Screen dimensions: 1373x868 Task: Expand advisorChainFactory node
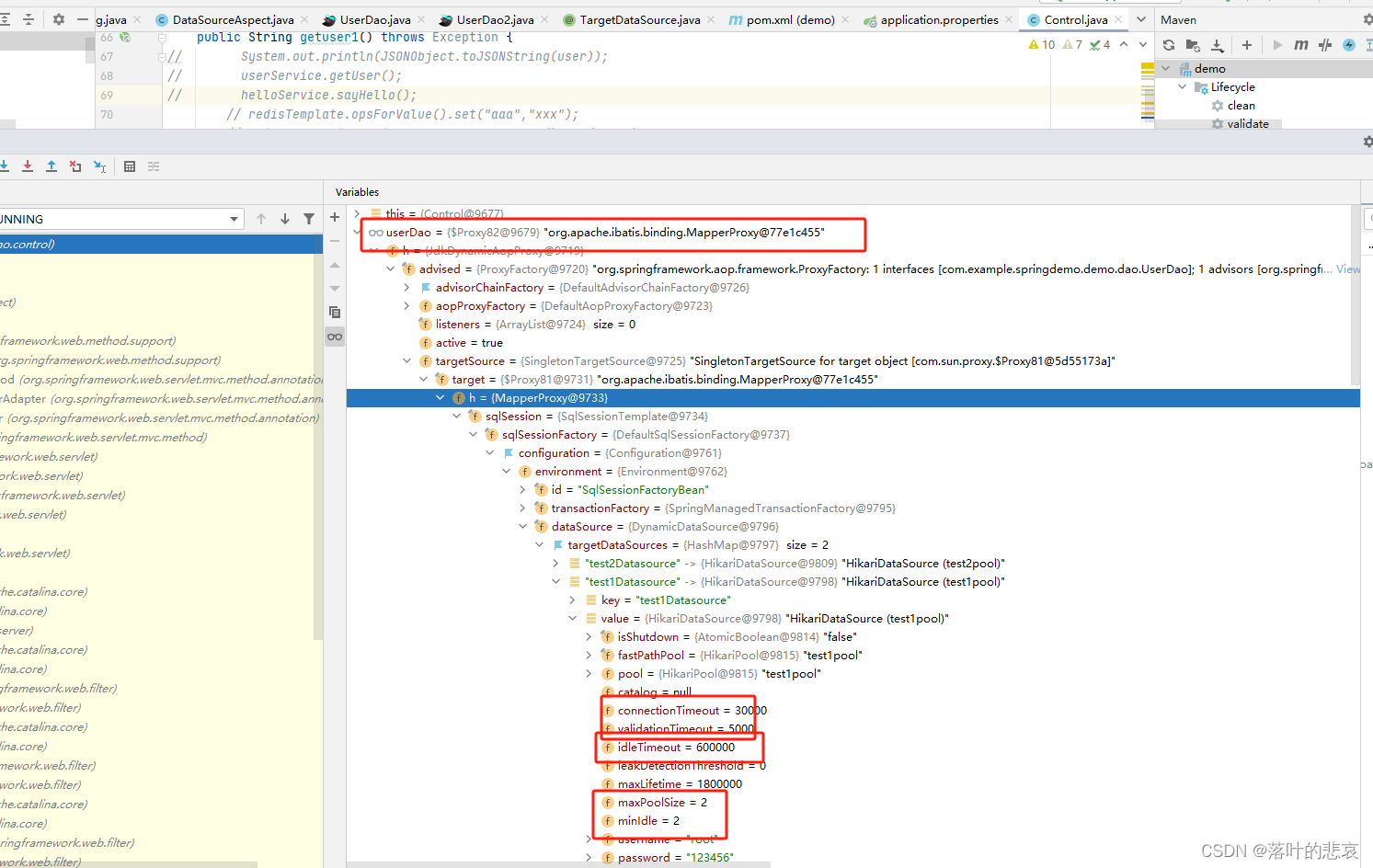point(406,287)
